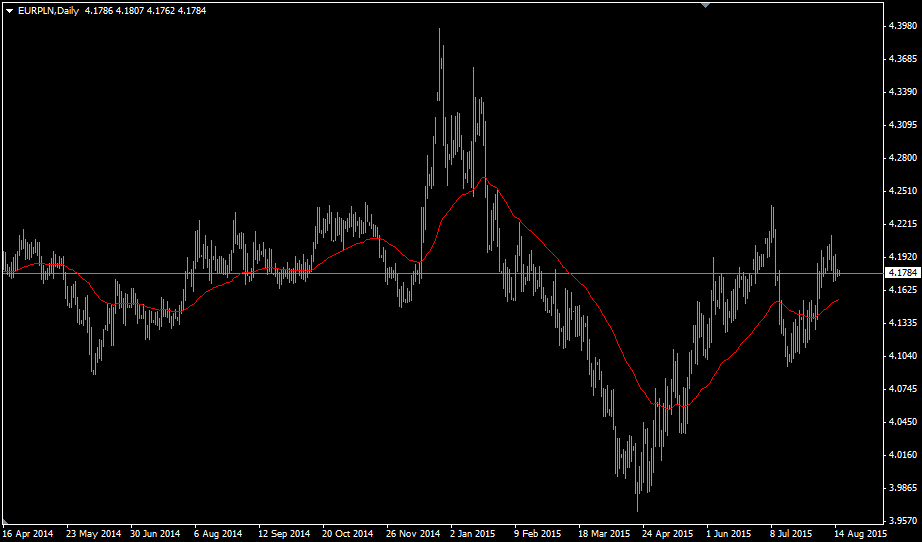Open the EURPLN chart dropdown arrow

pos(9,11)
